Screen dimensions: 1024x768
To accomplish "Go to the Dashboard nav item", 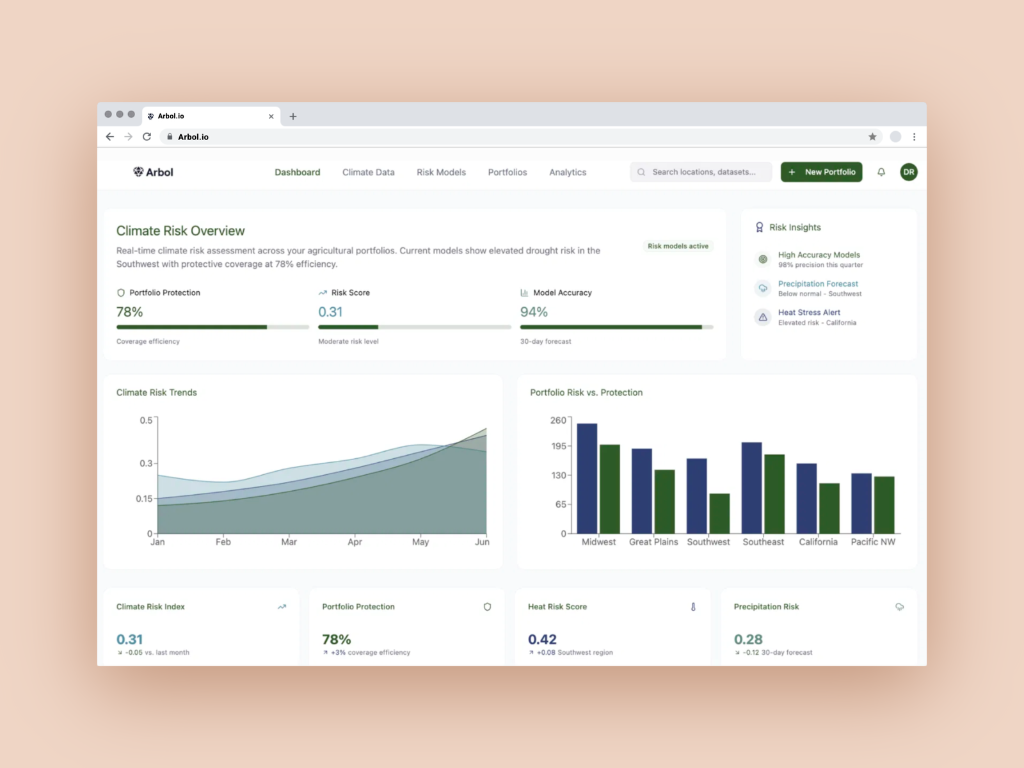I will click(297, 172).
